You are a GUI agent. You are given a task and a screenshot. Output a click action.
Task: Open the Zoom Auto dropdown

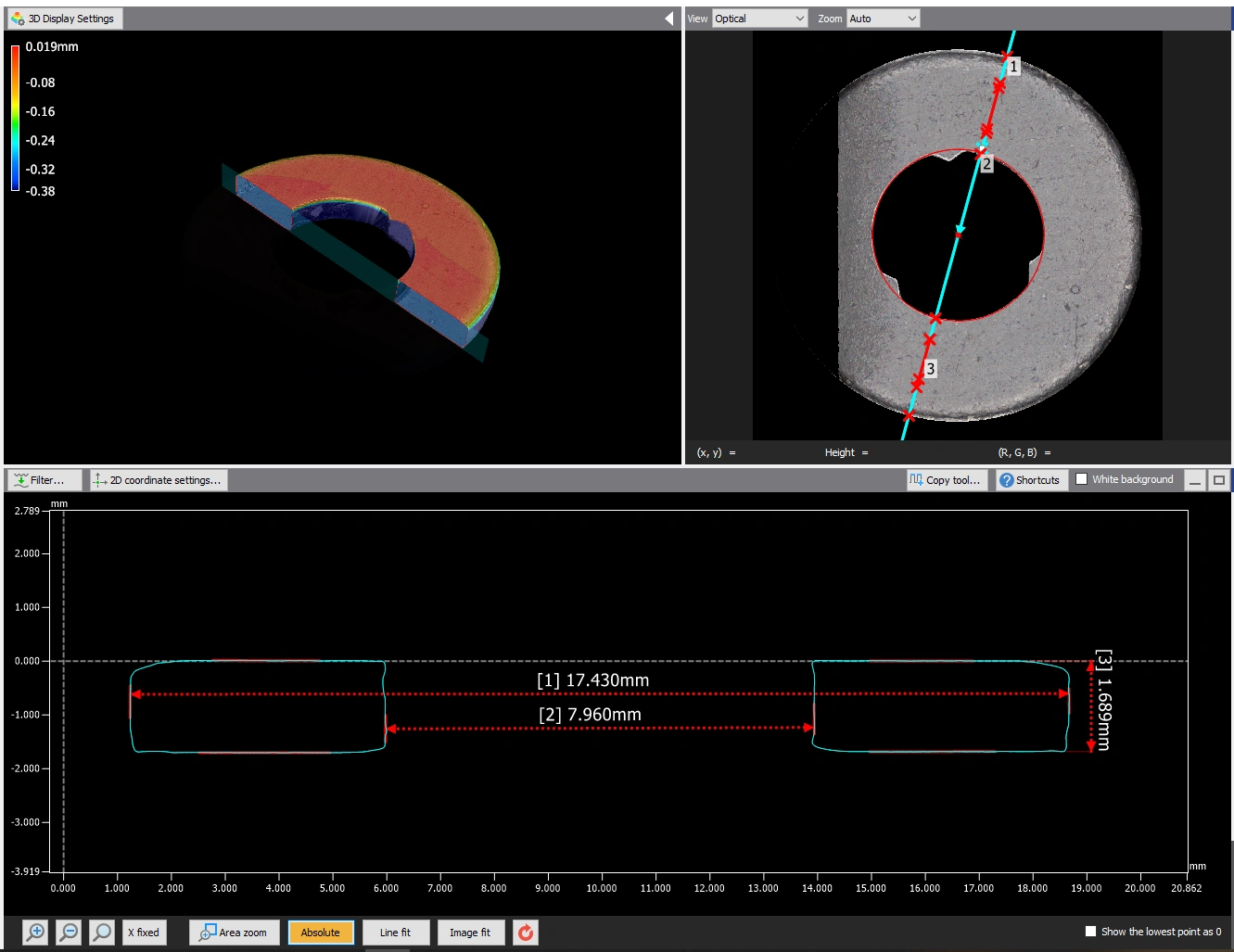pos(883,19)
